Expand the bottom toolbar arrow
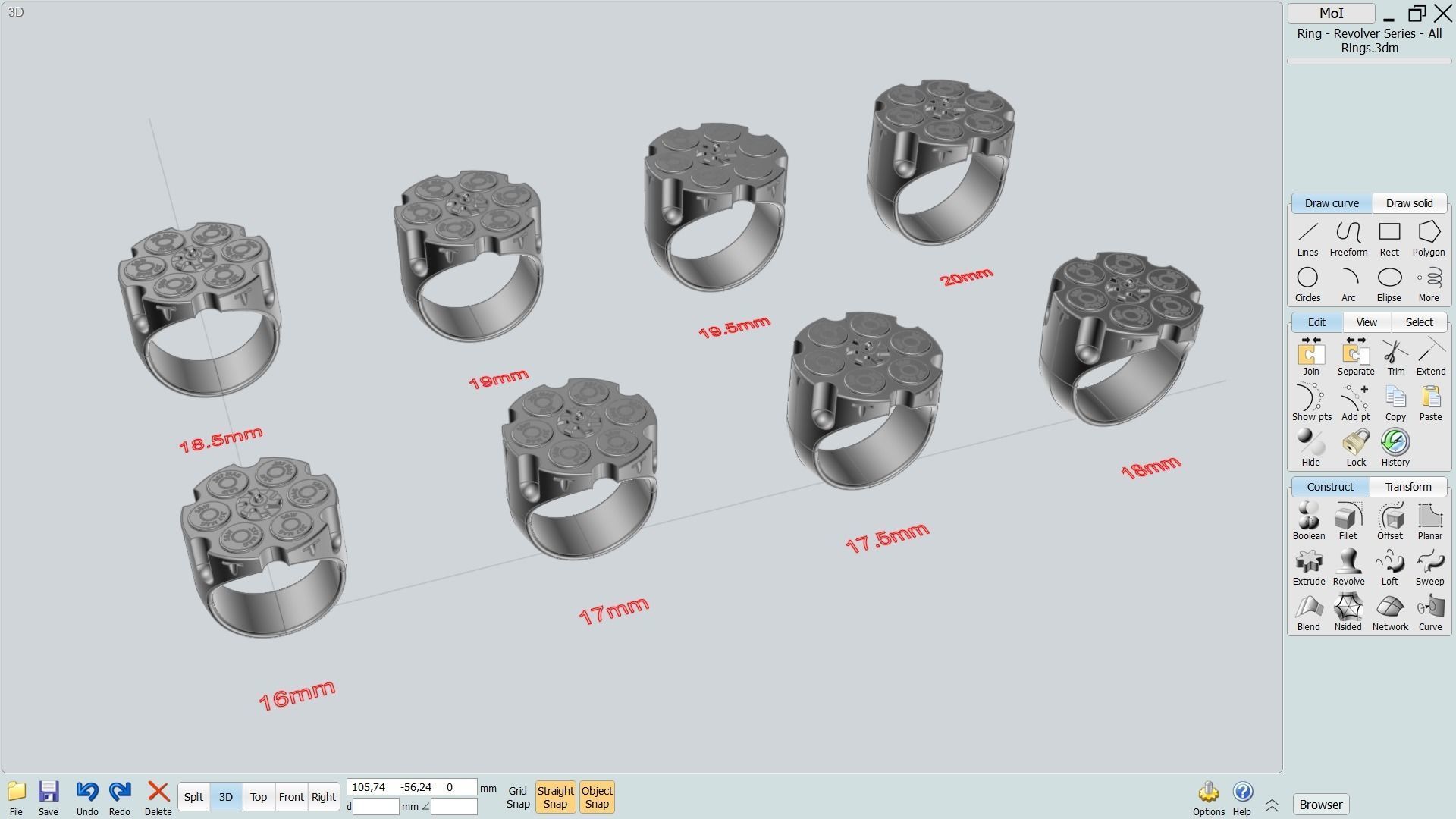The height and width of the screenshot is (819, 1456). [x=1272, y=805]
